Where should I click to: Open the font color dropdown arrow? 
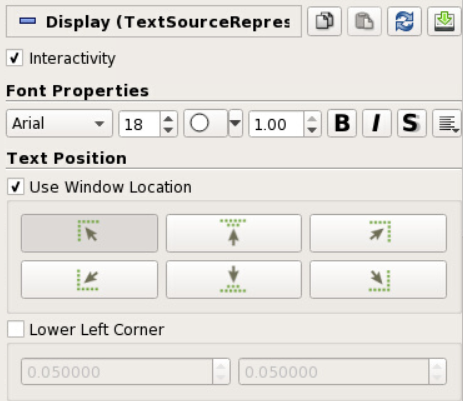coord(236,123)
